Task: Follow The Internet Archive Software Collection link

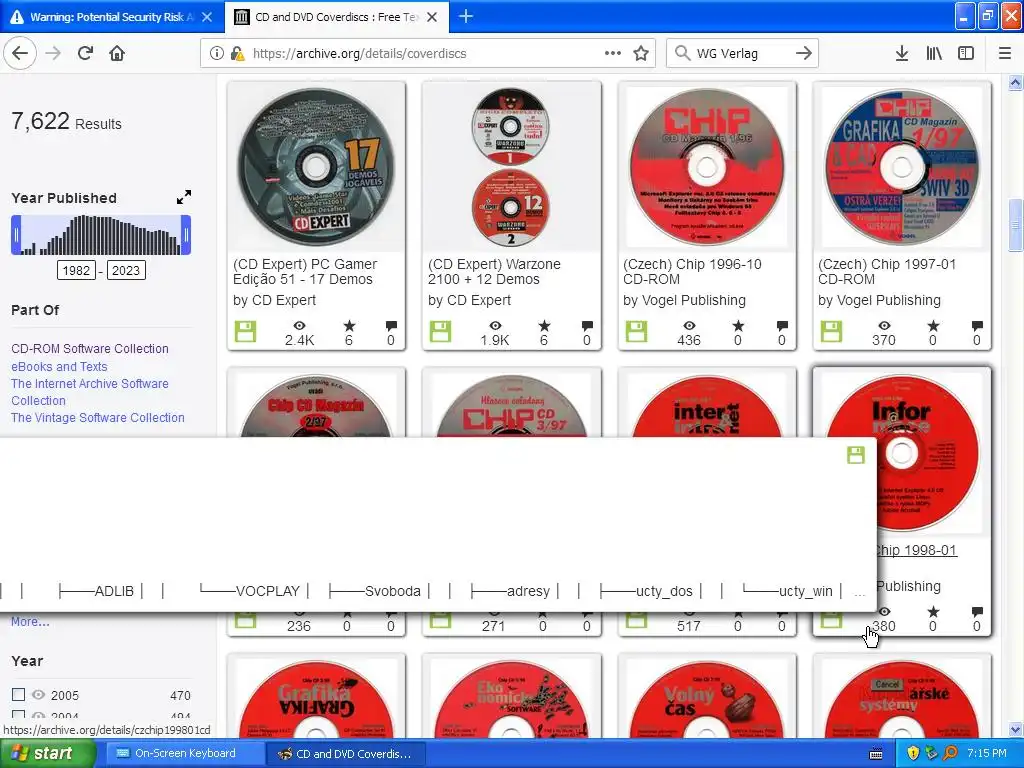Action: coord(89,392)
